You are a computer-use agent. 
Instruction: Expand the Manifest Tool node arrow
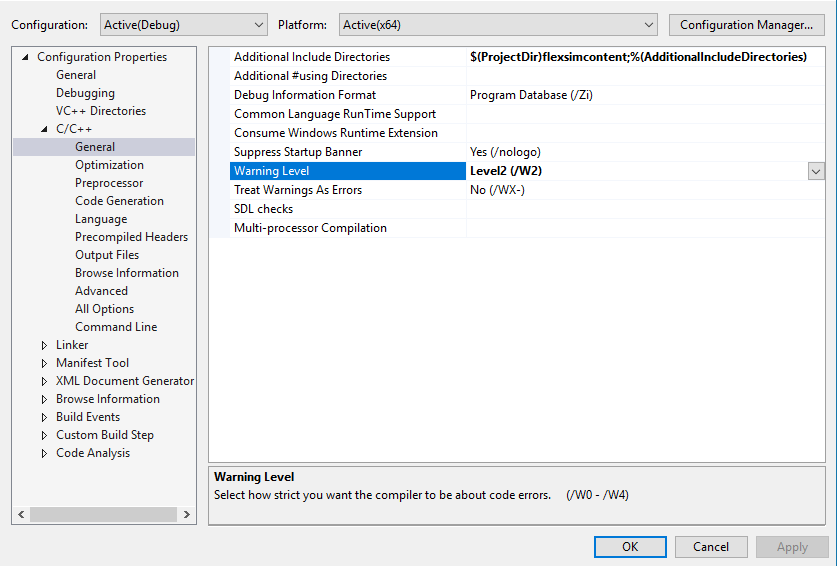[44, 363]
